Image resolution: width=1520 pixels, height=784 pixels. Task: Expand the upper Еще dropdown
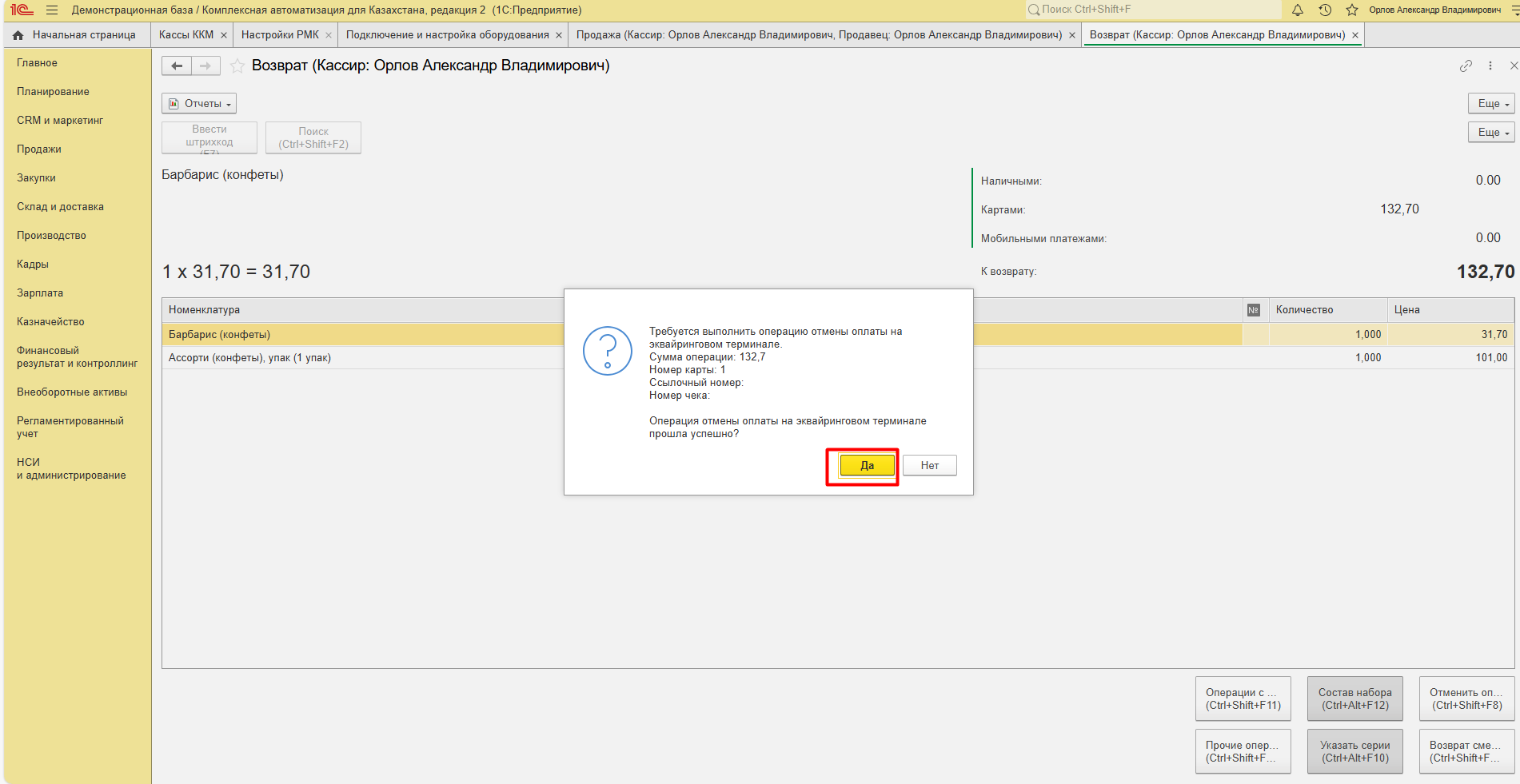[x=1491, y=104]
